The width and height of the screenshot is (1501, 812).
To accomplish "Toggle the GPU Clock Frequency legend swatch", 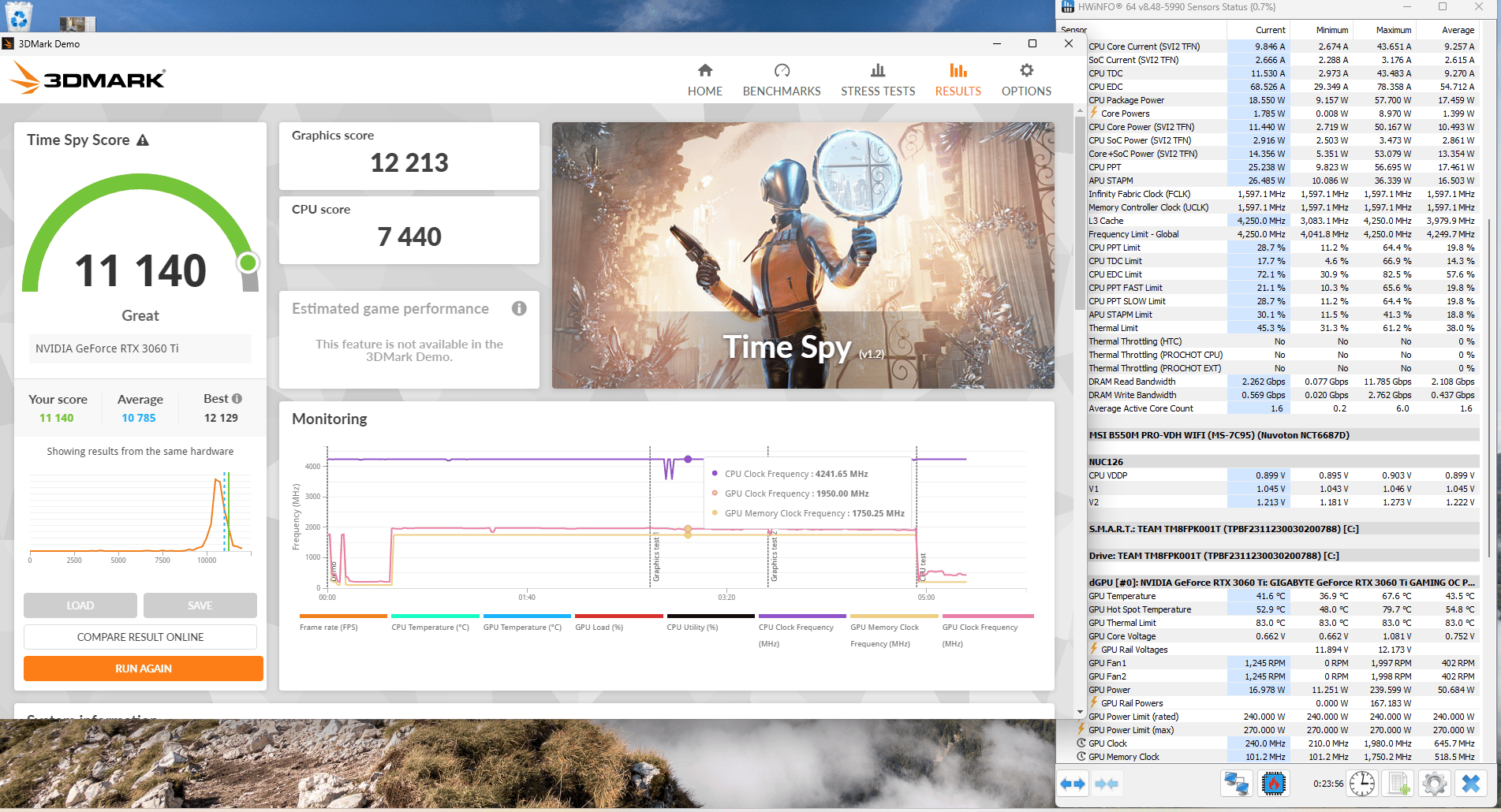I will [x=988, y=616].
